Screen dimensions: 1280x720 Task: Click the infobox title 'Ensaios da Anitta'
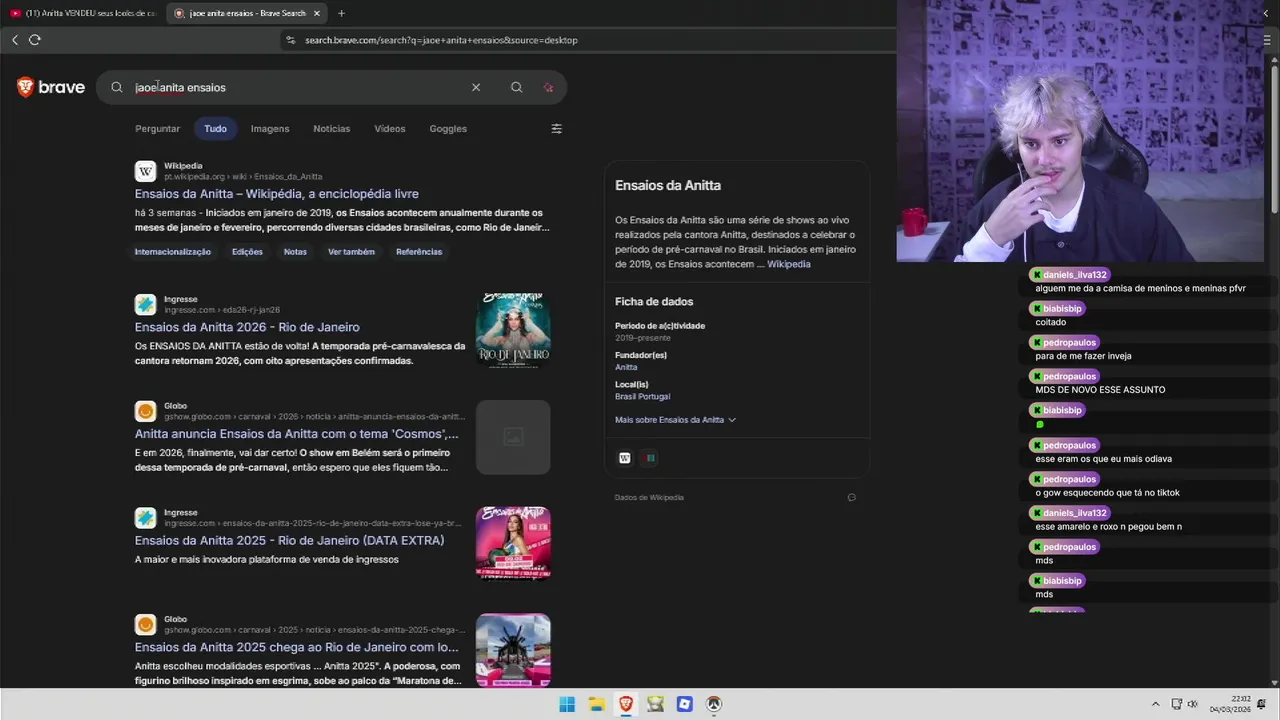[668, 185]
